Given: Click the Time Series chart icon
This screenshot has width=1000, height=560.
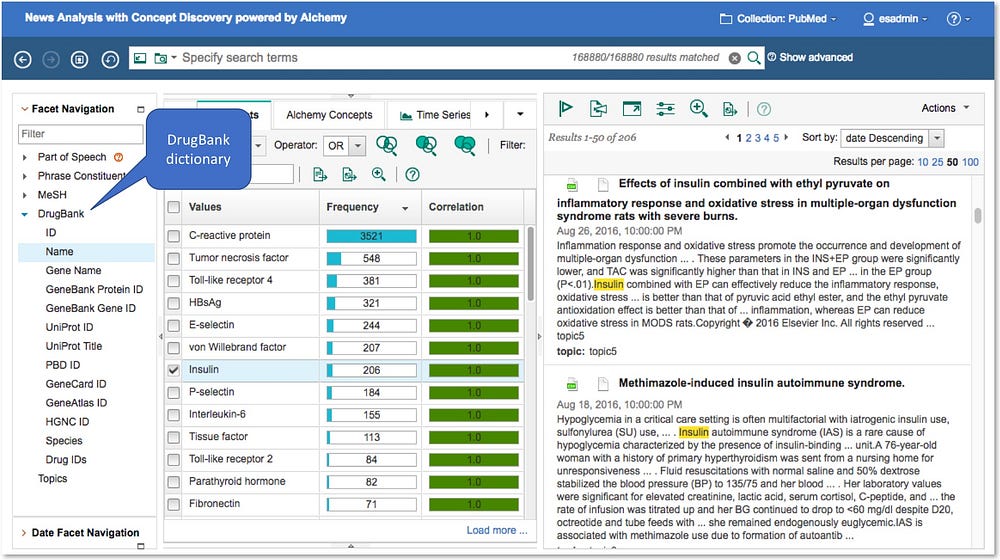Looking at the screenshot, I should [x=406, y=115].
